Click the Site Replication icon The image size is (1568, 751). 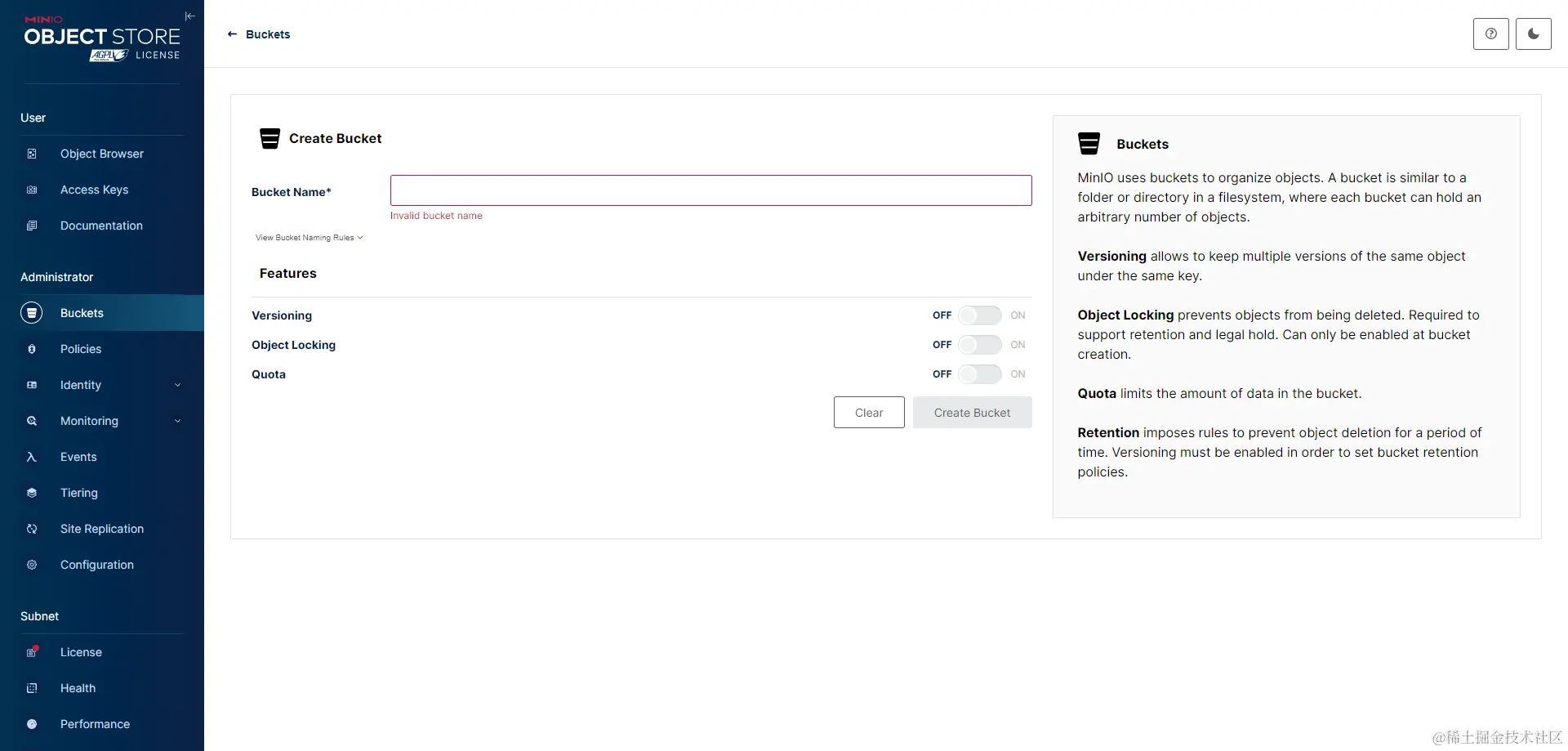click(32, 529)
